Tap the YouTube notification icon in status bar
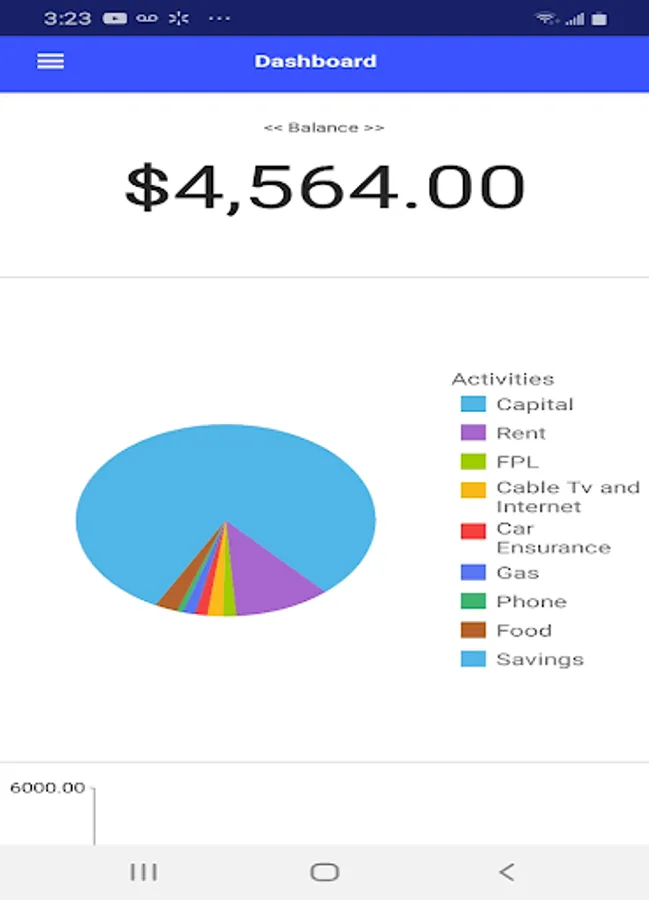 tap(114, 18)
